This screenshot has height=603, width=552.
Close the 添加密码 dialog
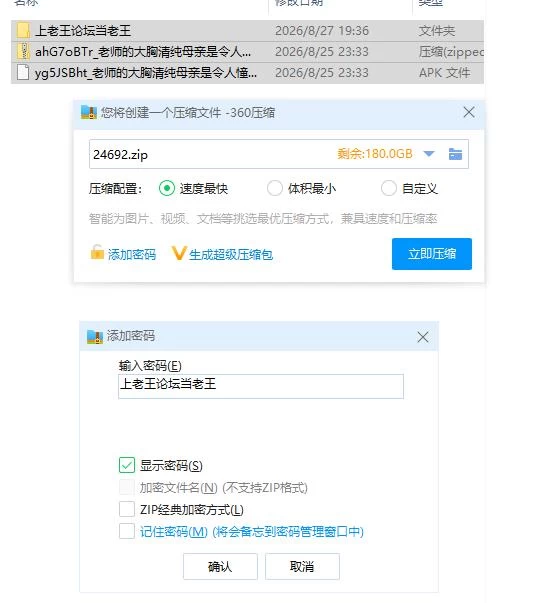pos(422,337)
